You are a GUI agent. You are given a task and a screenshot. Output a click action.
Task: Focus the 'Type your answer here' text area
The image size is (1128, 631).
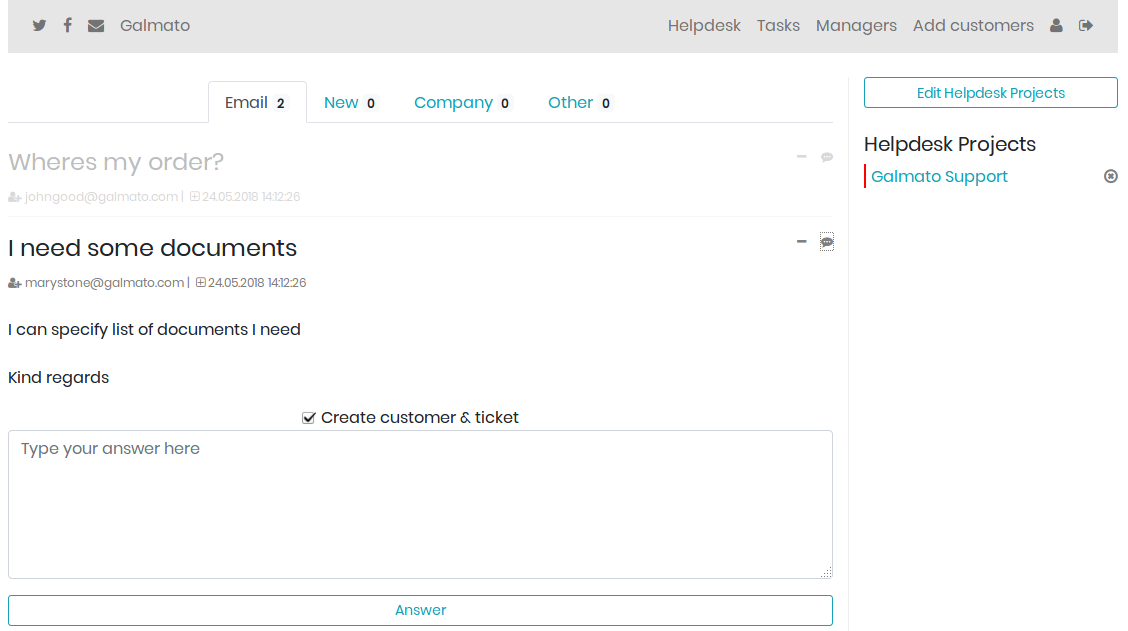click(x=420, y=504)
